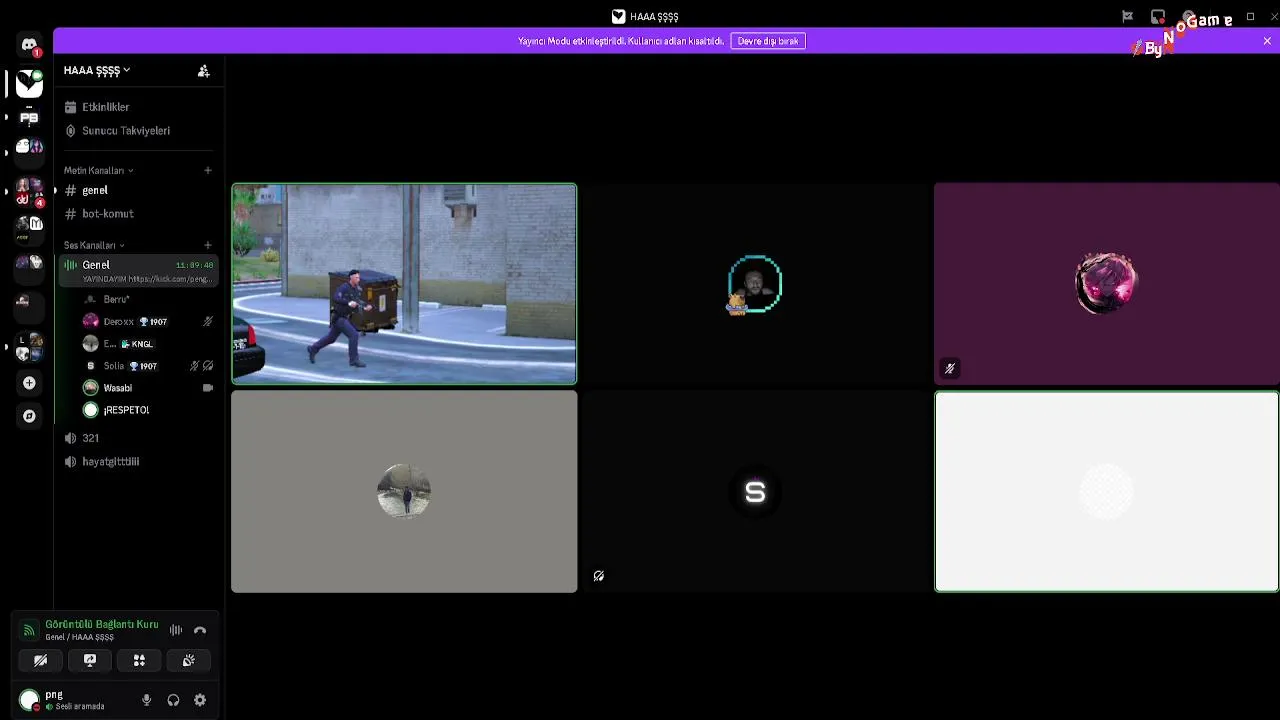Share your screen button

pyautogui.click(x=90, y=660)
